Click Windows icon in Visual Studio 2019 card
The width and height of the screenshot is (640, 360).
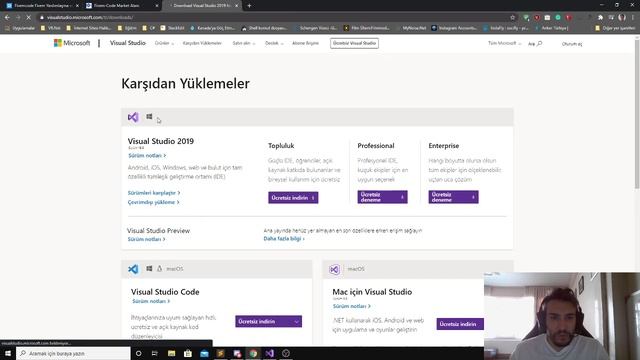pos(149,117)
